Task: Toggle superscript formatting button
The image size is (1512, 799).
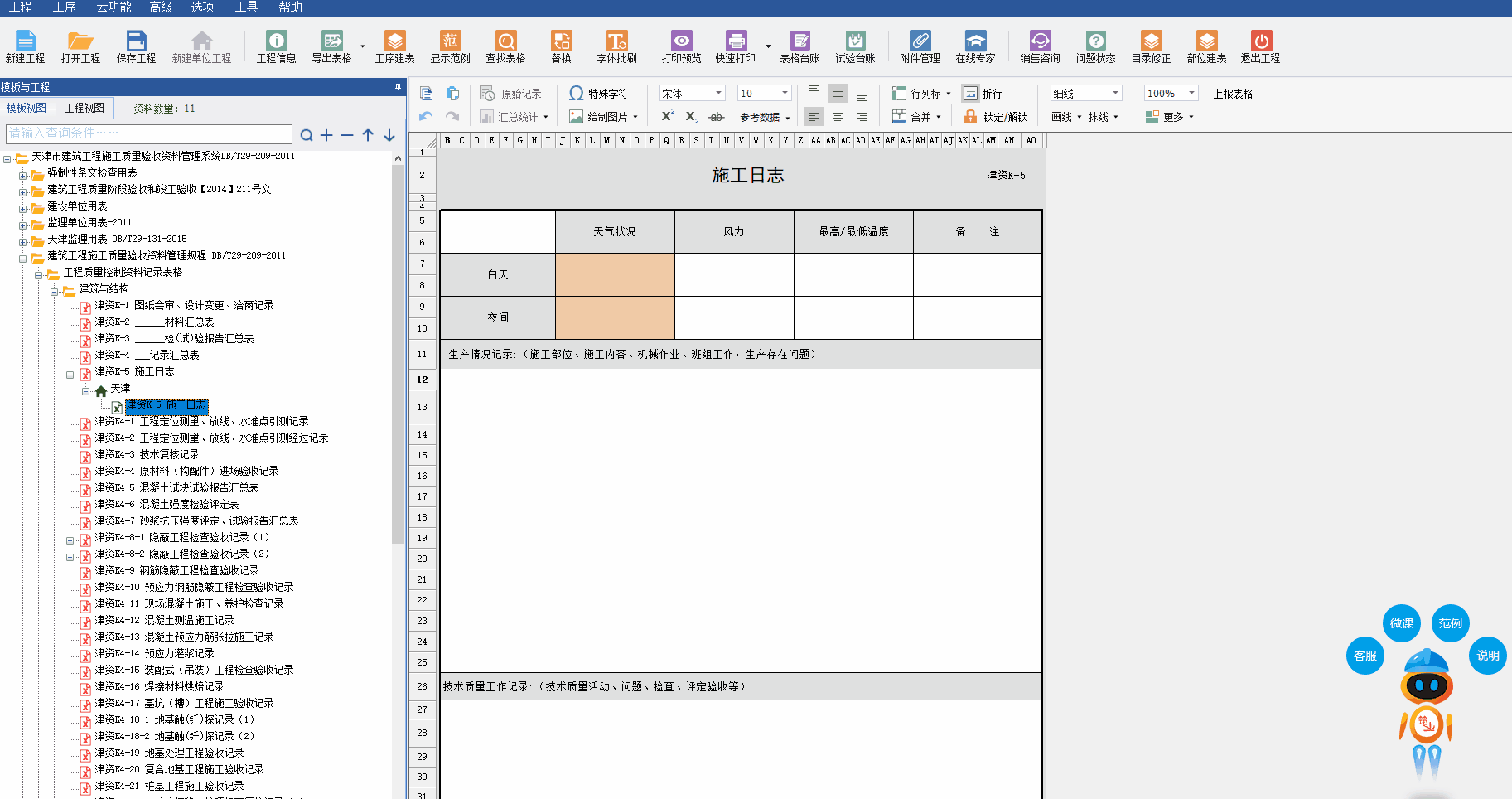Action: click(668, 116)
